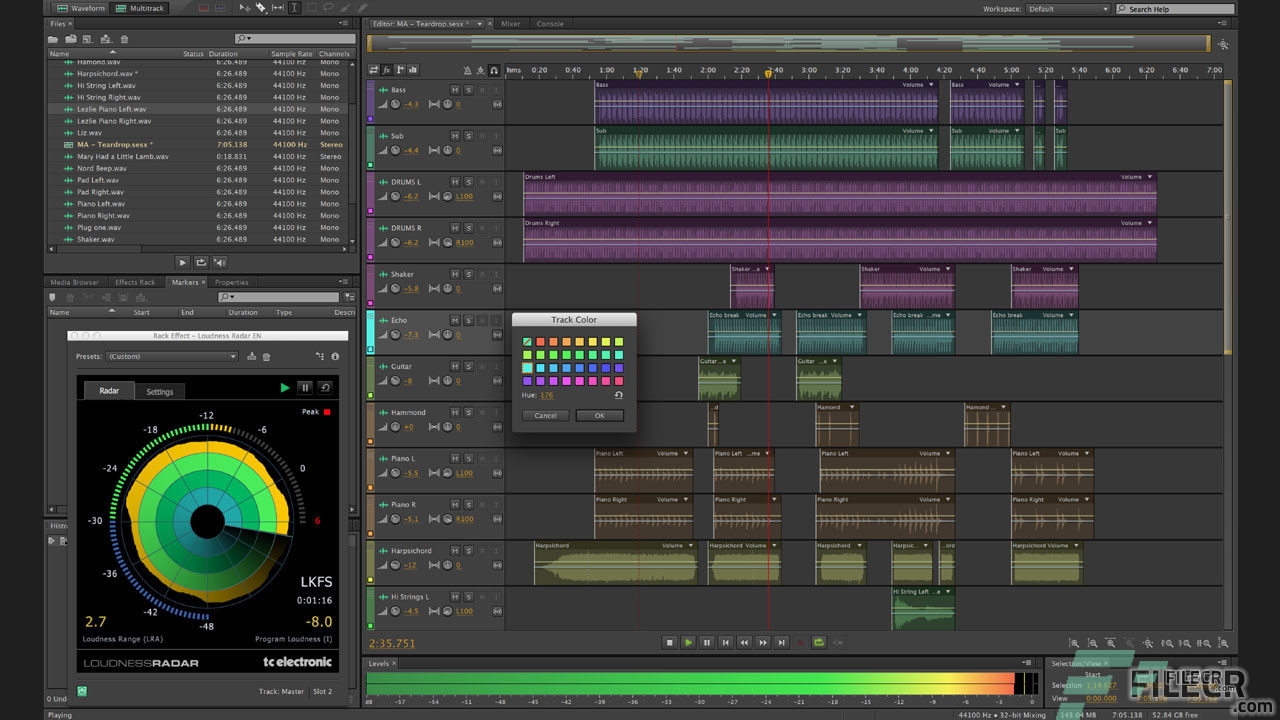Switch to the Waveform editor view
This screenshot has width=1280, height=720.
(79, 7)
